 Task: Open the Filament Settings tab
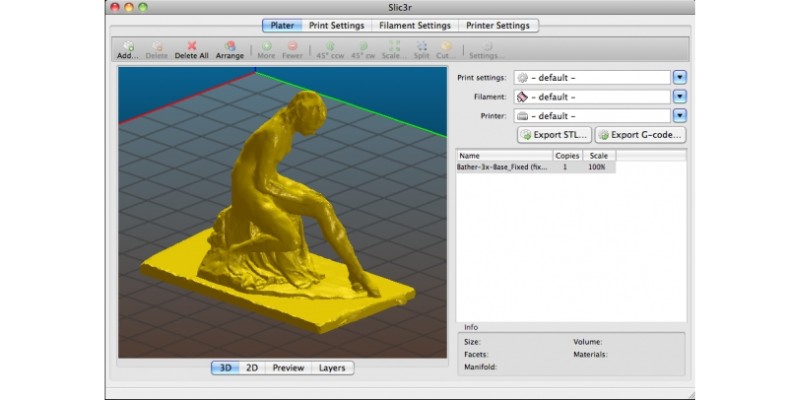[415, 25]
